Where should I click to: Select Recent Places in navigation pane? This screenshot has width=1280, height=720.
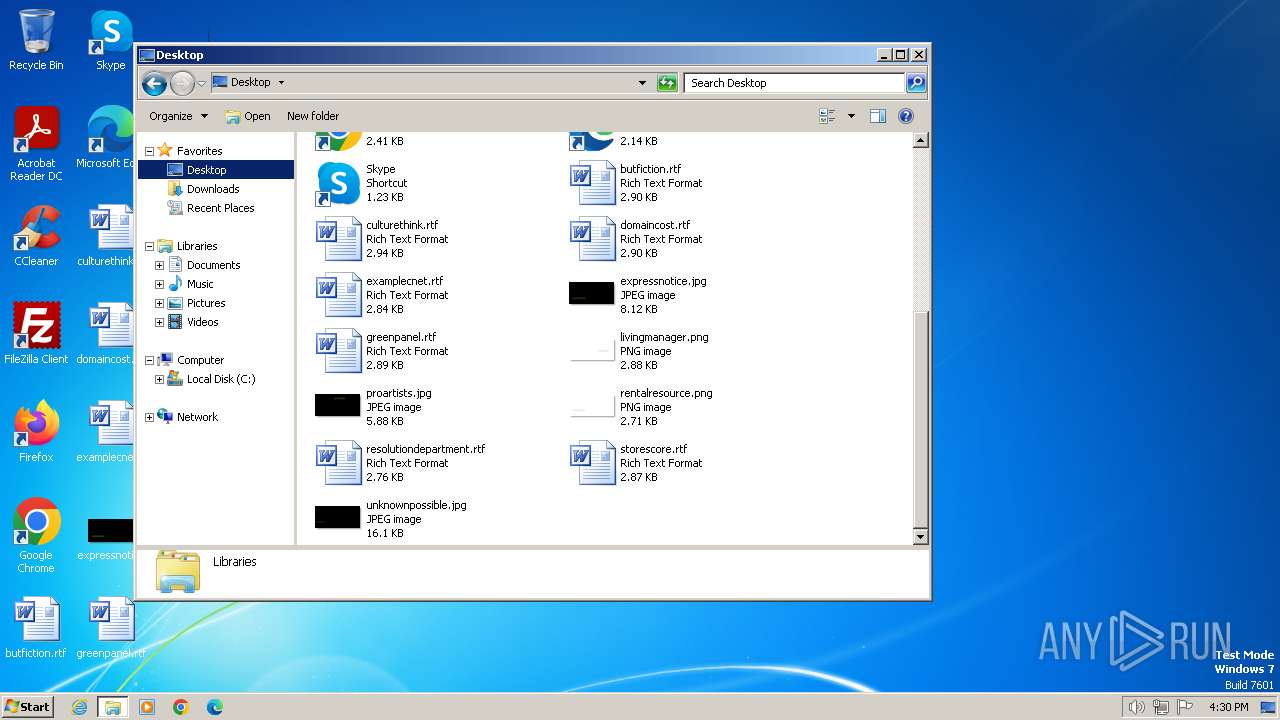(x=219, y=208)
